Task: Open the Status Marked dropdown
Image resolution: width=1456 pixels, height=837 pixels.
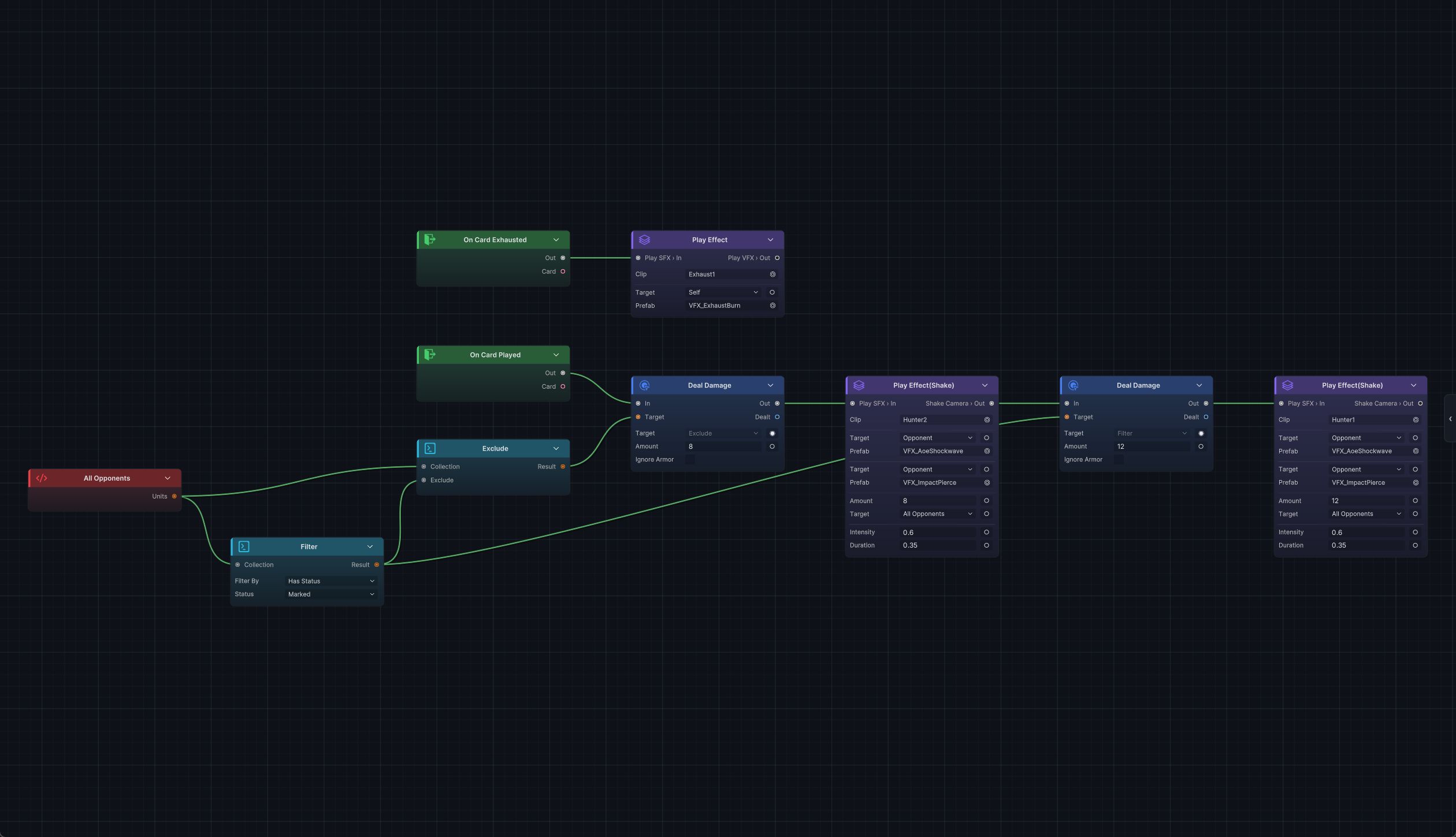Action: click(331, 594)
